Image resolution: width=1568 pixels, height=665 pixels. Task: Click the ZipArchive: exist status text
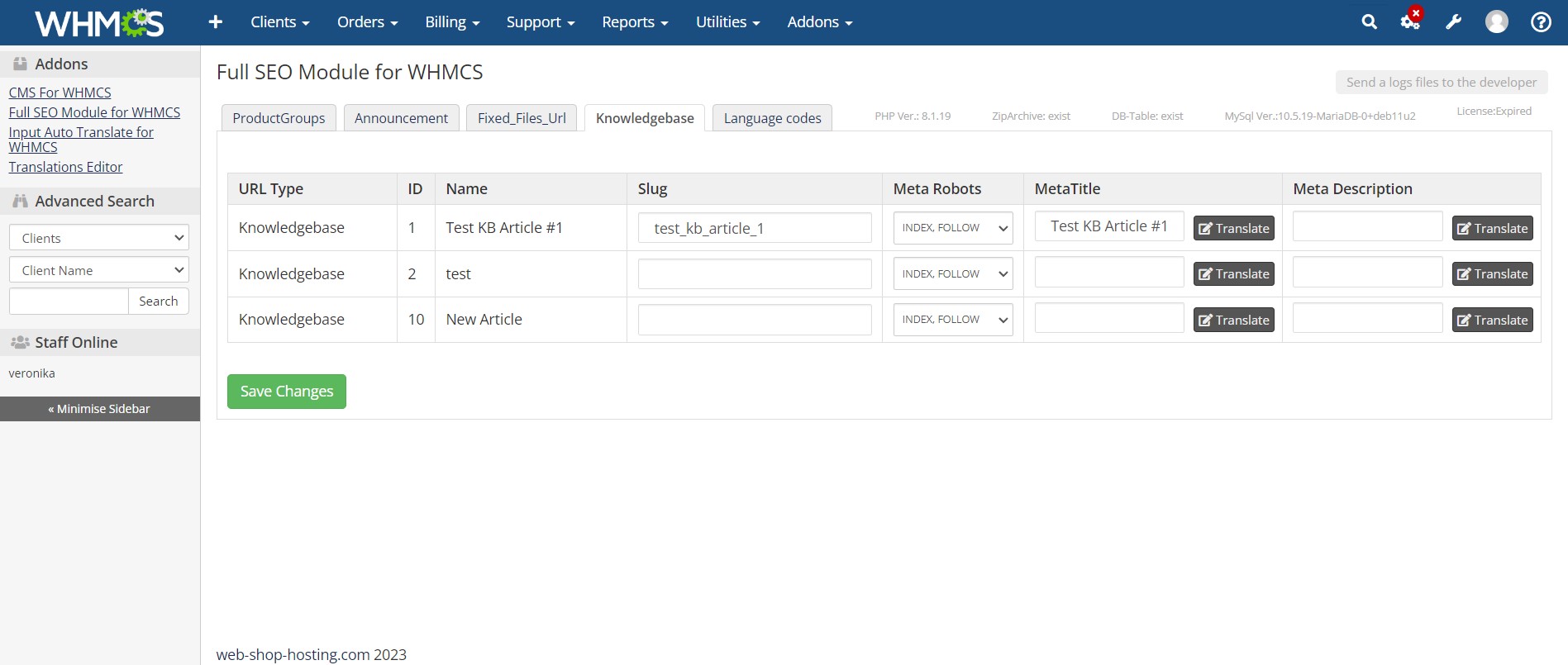pos(1031,116)
